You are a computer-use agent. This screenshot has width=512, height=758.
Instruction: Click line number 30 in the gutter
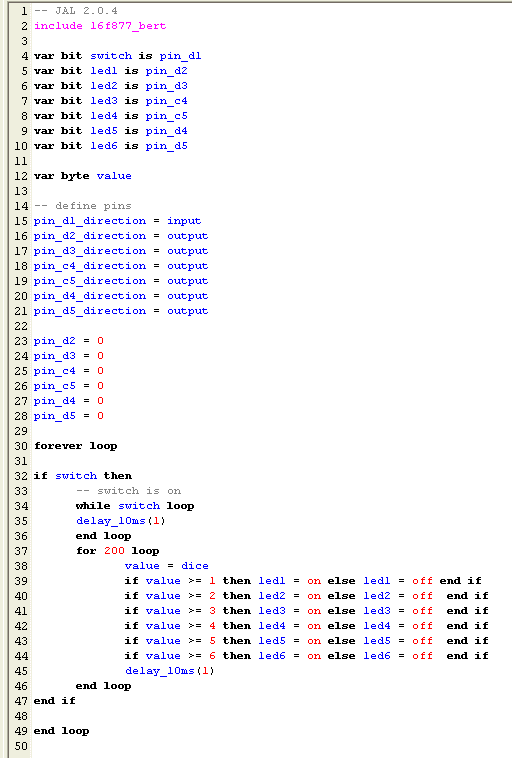(x=21, y=446)
